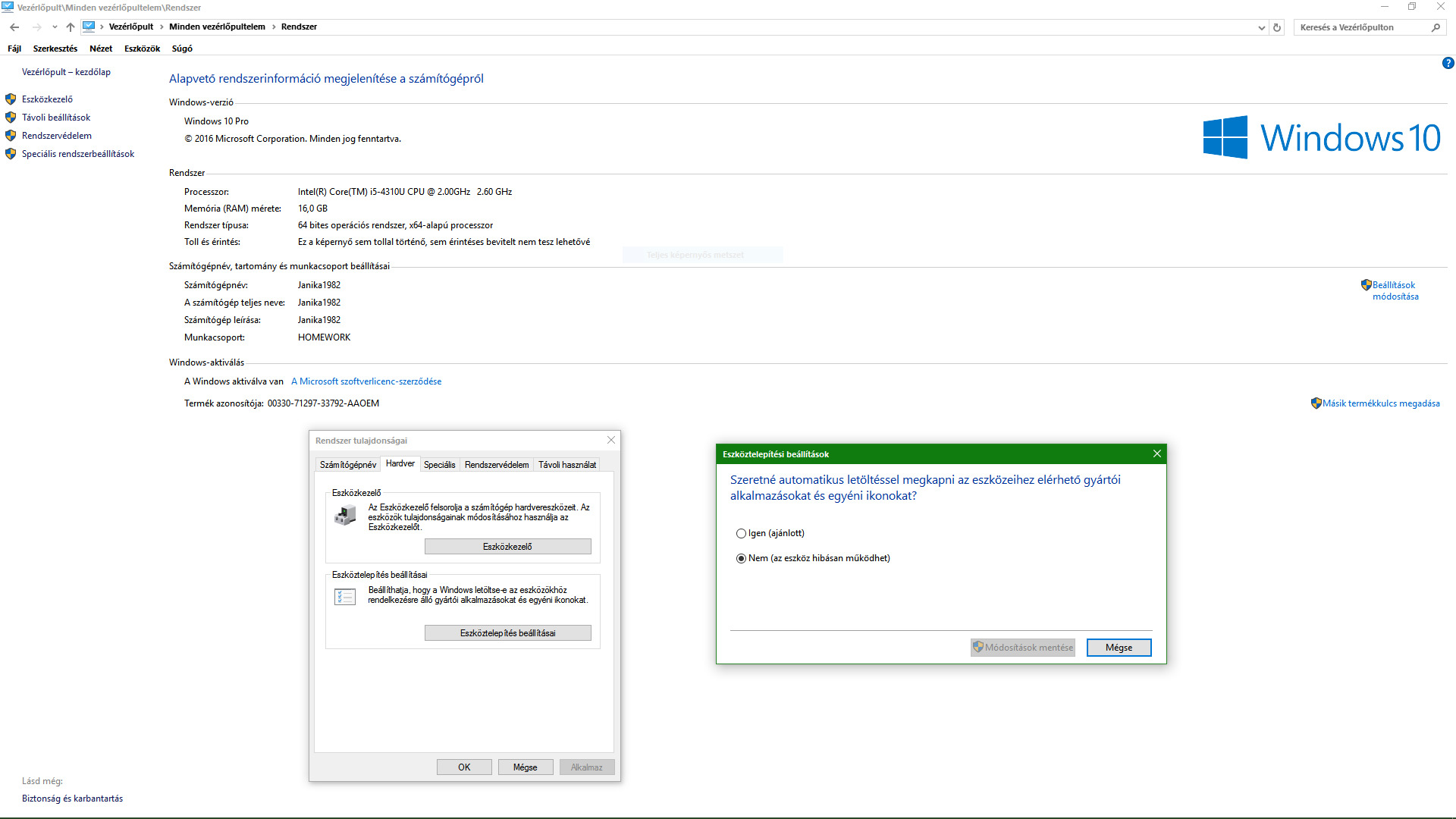Click product ID text 00330-71297-33792-AAOEM
The height and width of the screenshot is (819, 1456).
point(323,403)
